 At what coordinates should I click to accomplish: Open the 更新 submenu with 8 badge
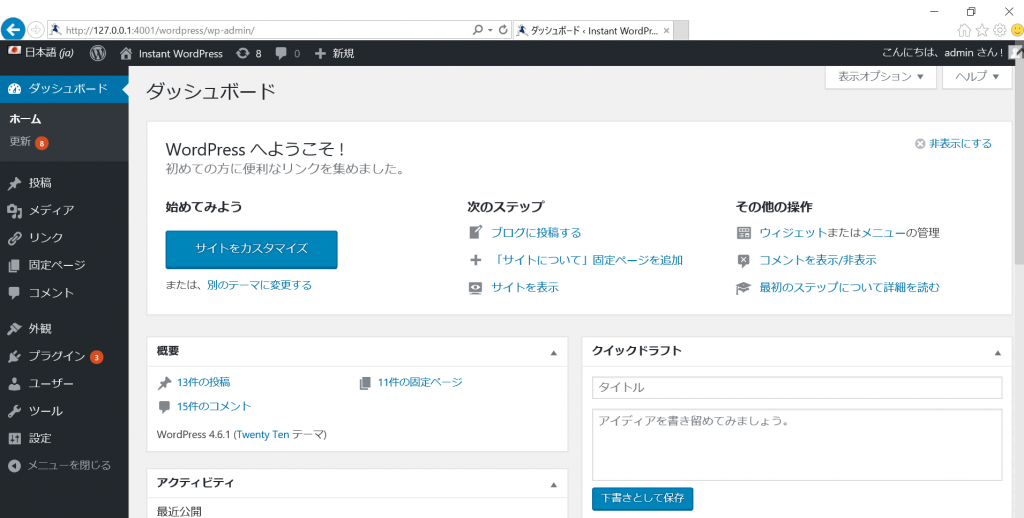pyautogui.click(x=29, y=142)
